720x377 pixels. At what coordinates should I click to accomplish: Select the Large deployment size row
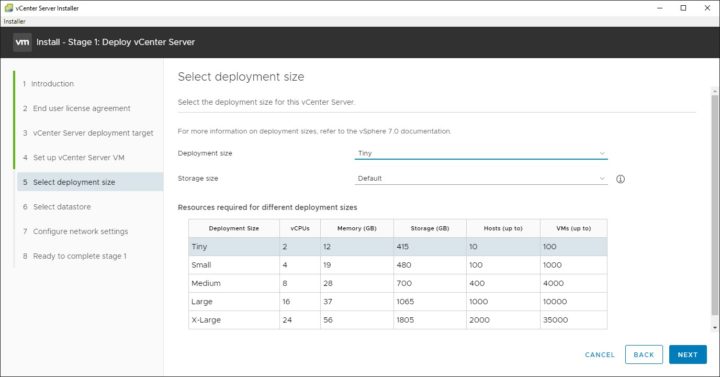tap(398, 302)
